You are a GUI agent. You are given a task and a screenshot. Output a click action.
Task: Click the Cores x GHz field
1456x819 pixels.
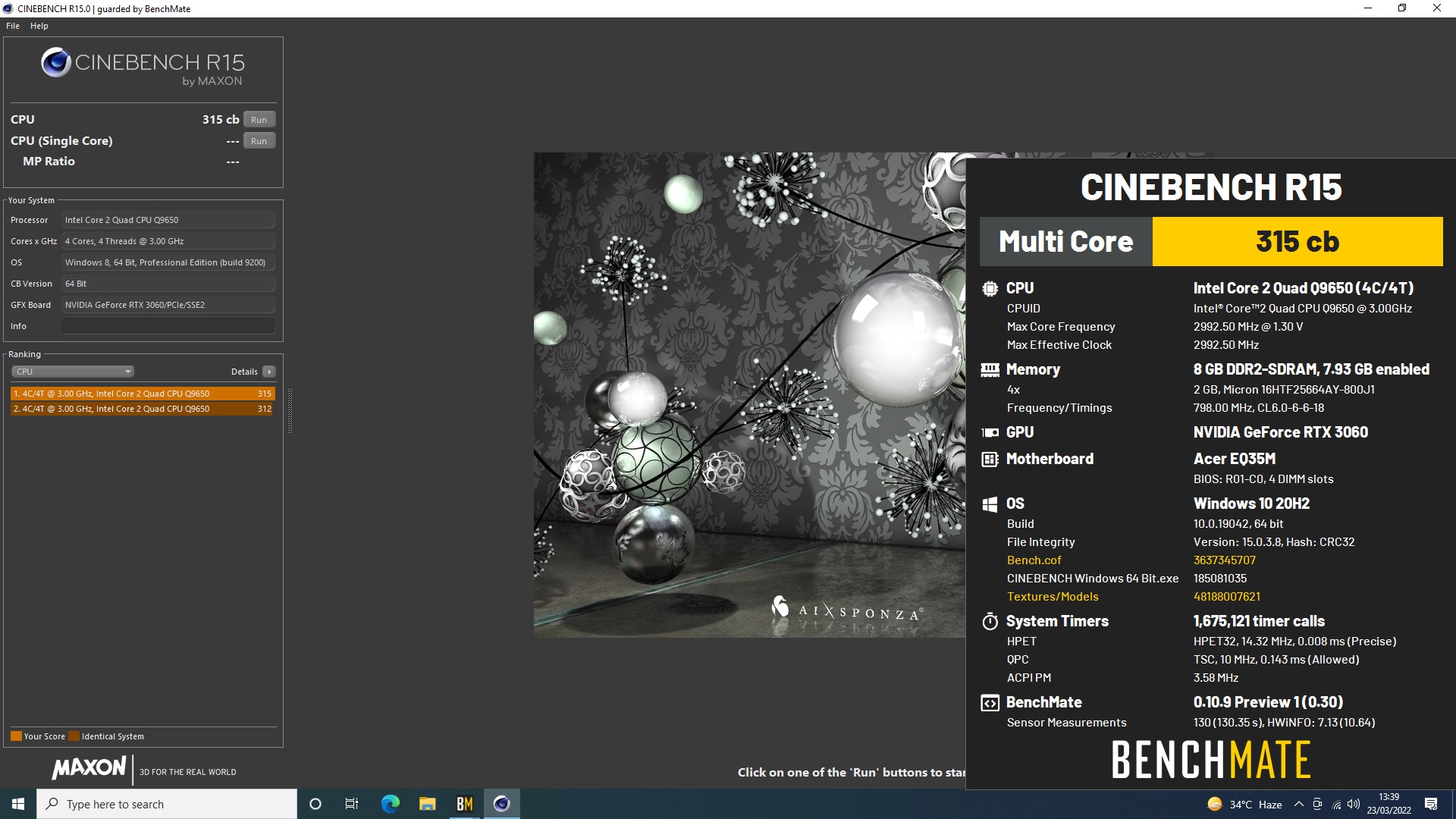click(168, 241)
